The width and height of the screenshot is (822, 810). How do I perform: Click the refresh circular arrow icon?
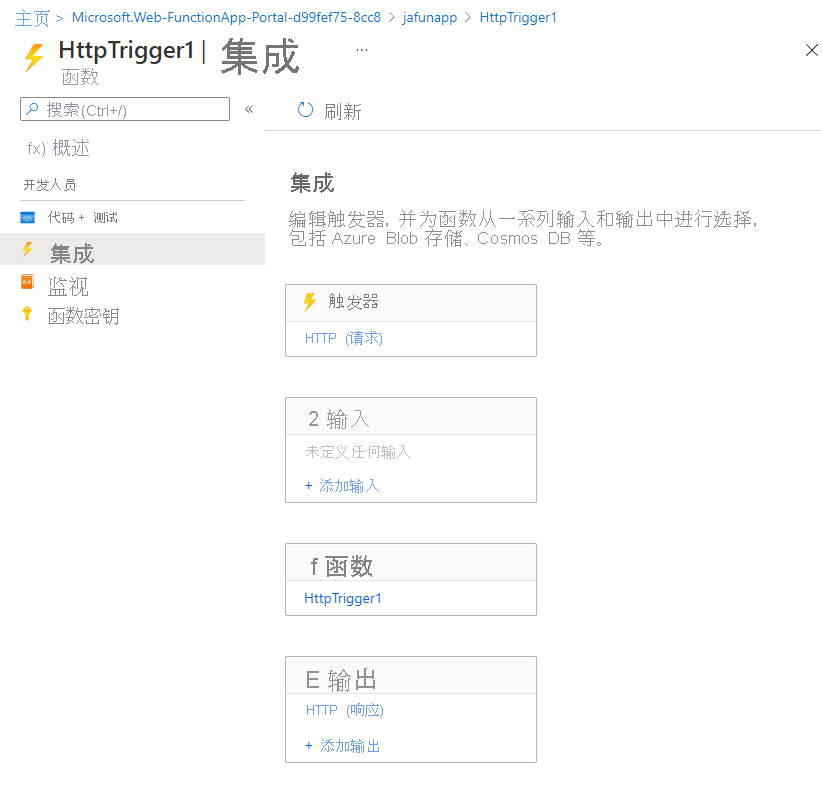(x=305, y=110)
